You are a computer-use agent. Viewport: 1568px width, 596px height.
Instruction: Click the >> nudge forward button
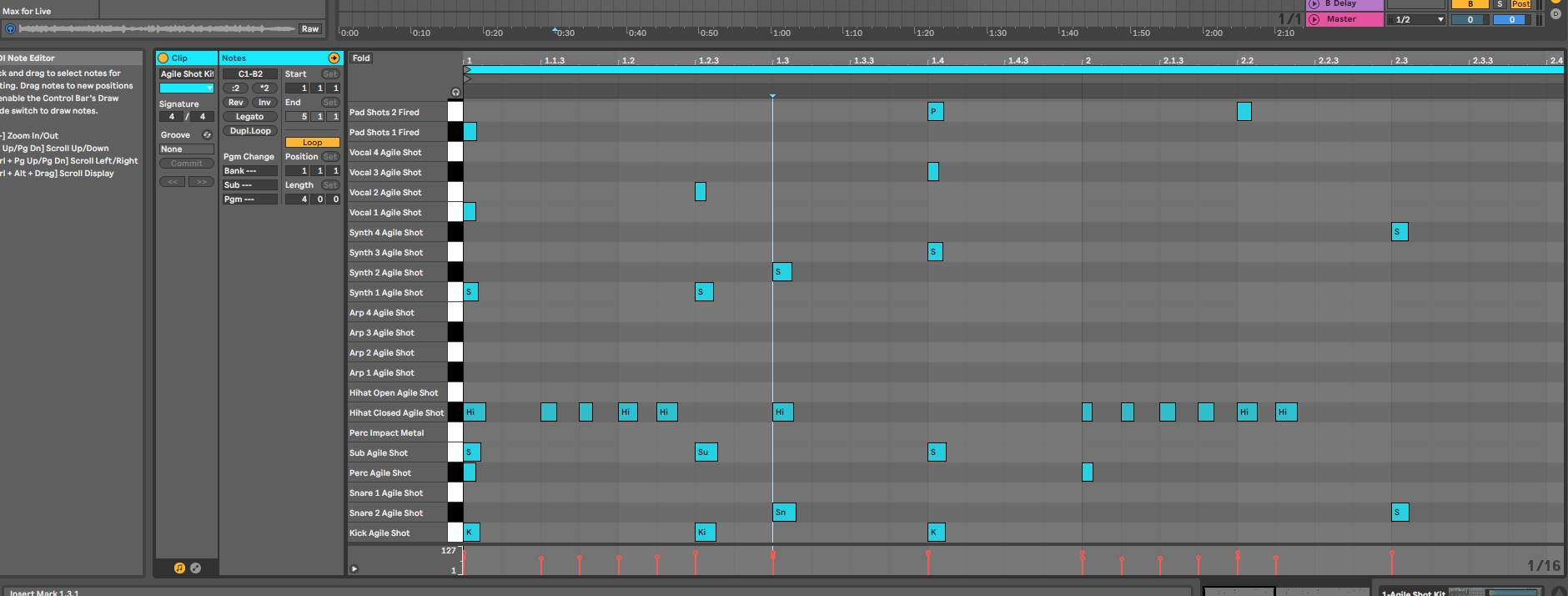(201, 182)
